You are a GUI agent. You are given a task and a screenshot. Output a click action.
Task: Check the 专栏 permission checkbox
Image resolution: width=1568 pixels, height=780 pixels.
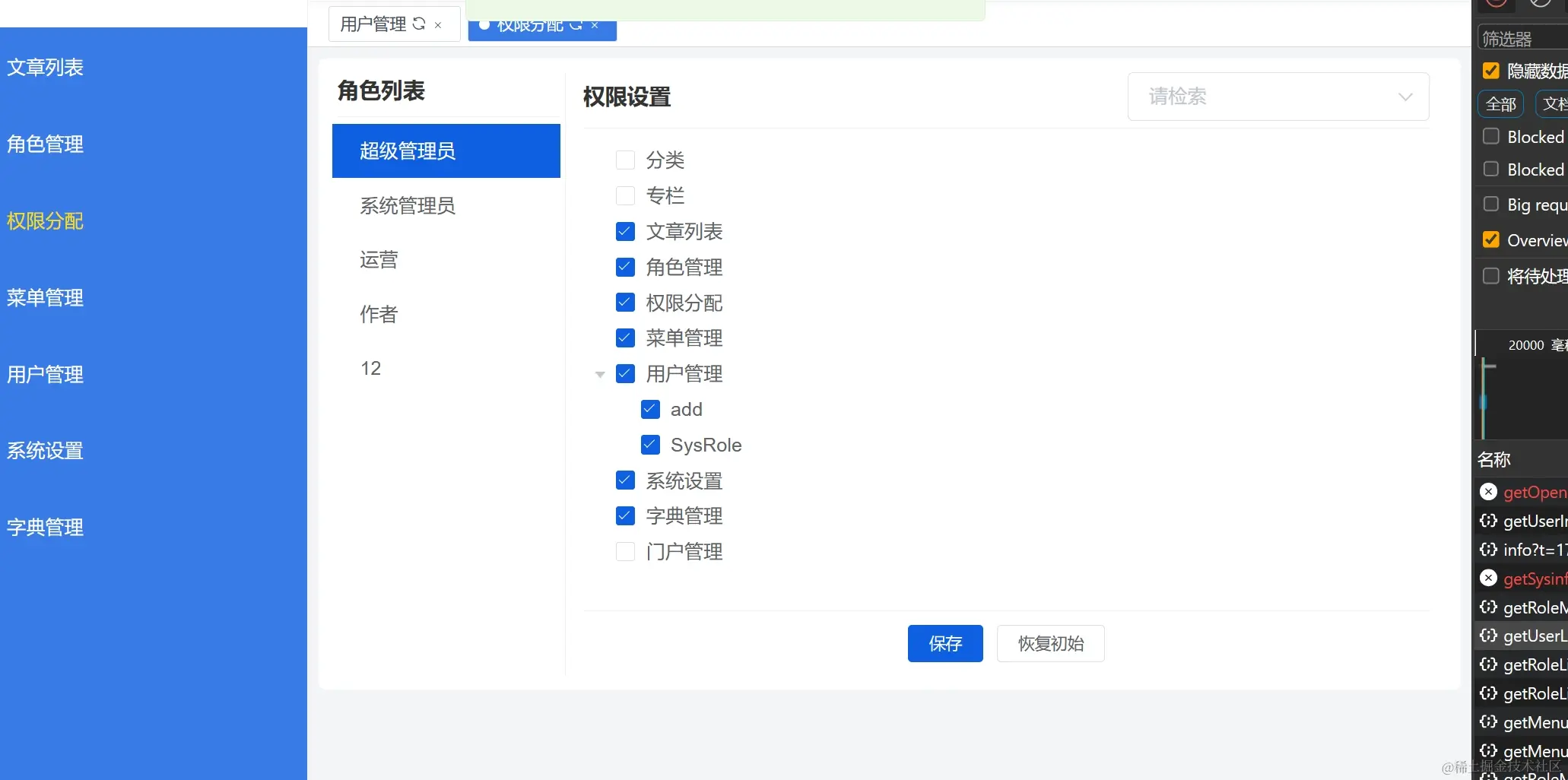point(625,195)
